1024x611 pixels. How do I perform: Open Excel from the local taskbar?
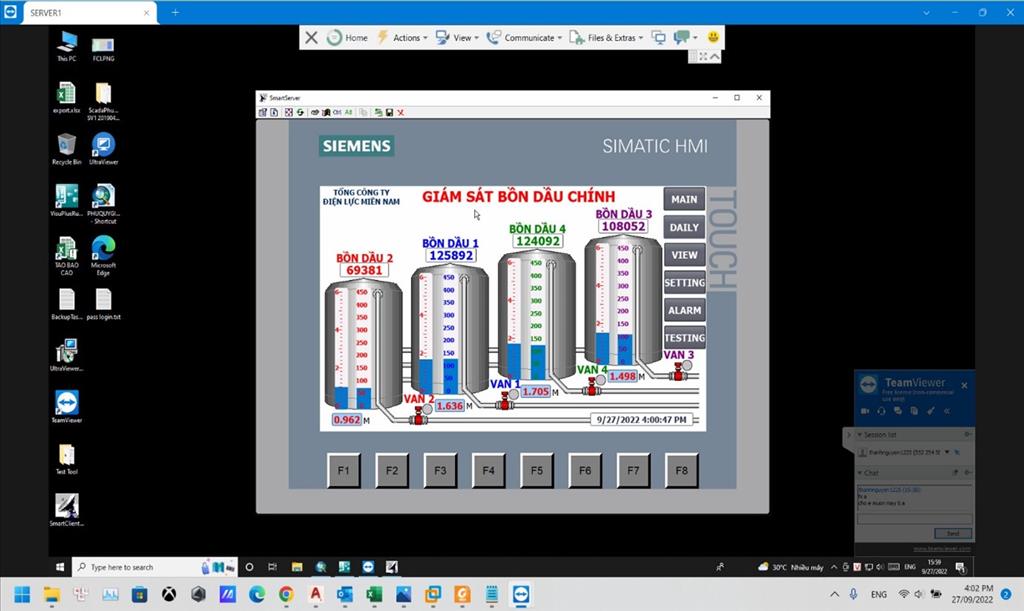pos(374,594)
